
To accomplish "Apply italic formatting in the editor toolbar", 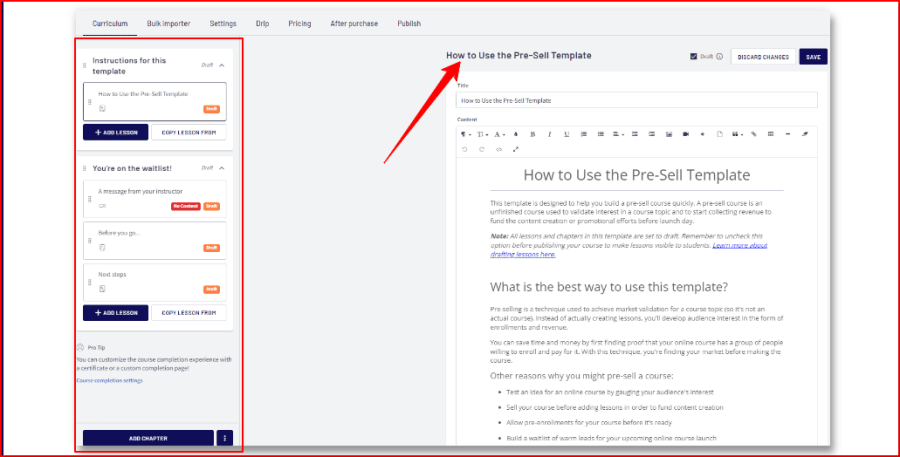I will click(549, 134).
